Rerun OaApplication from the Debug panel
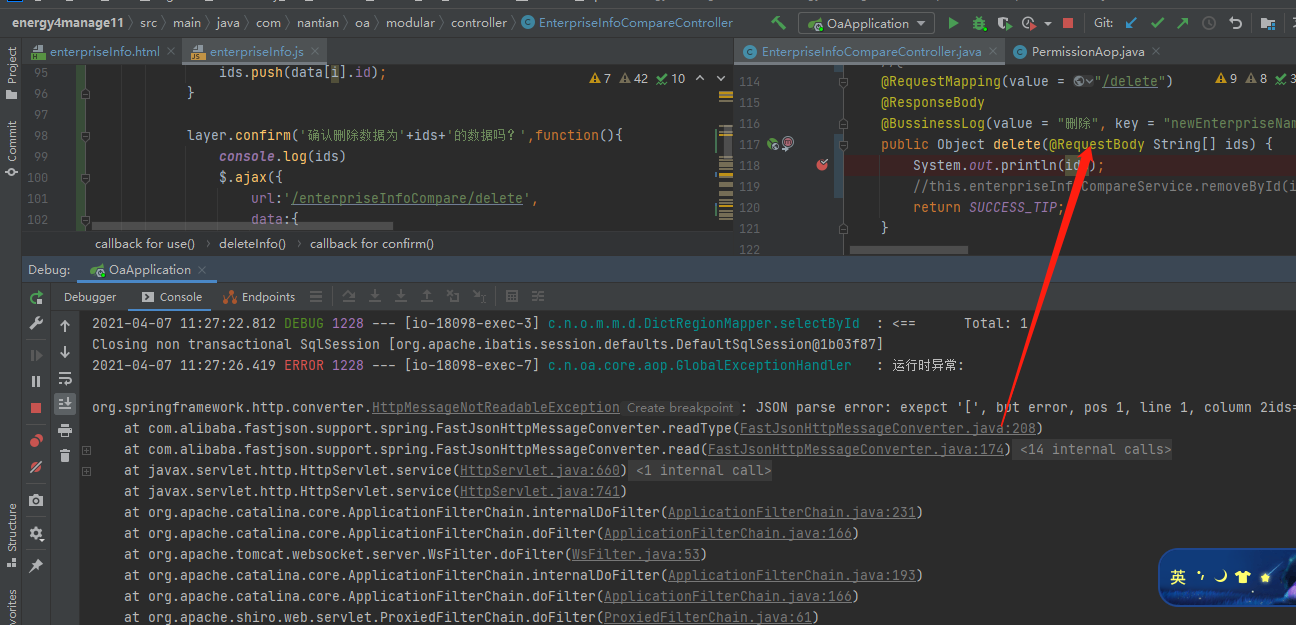The height and width of the screenshot is (625, 1296). coord(36,298)
